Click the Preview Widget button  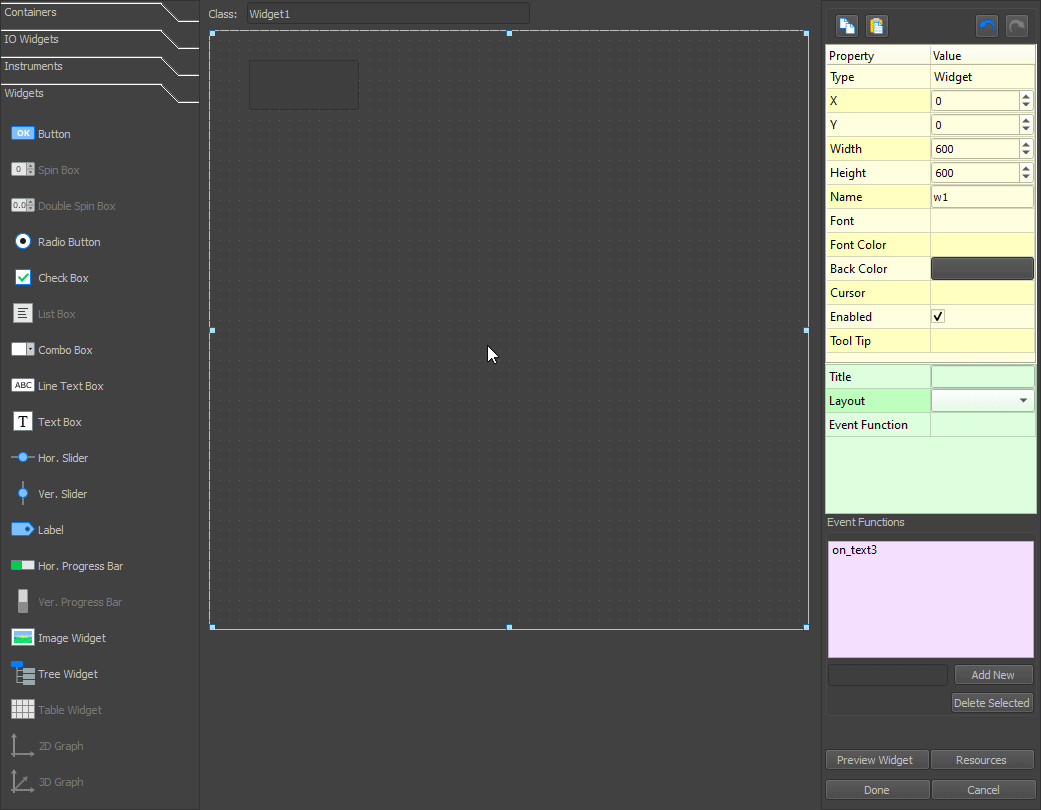876,759
